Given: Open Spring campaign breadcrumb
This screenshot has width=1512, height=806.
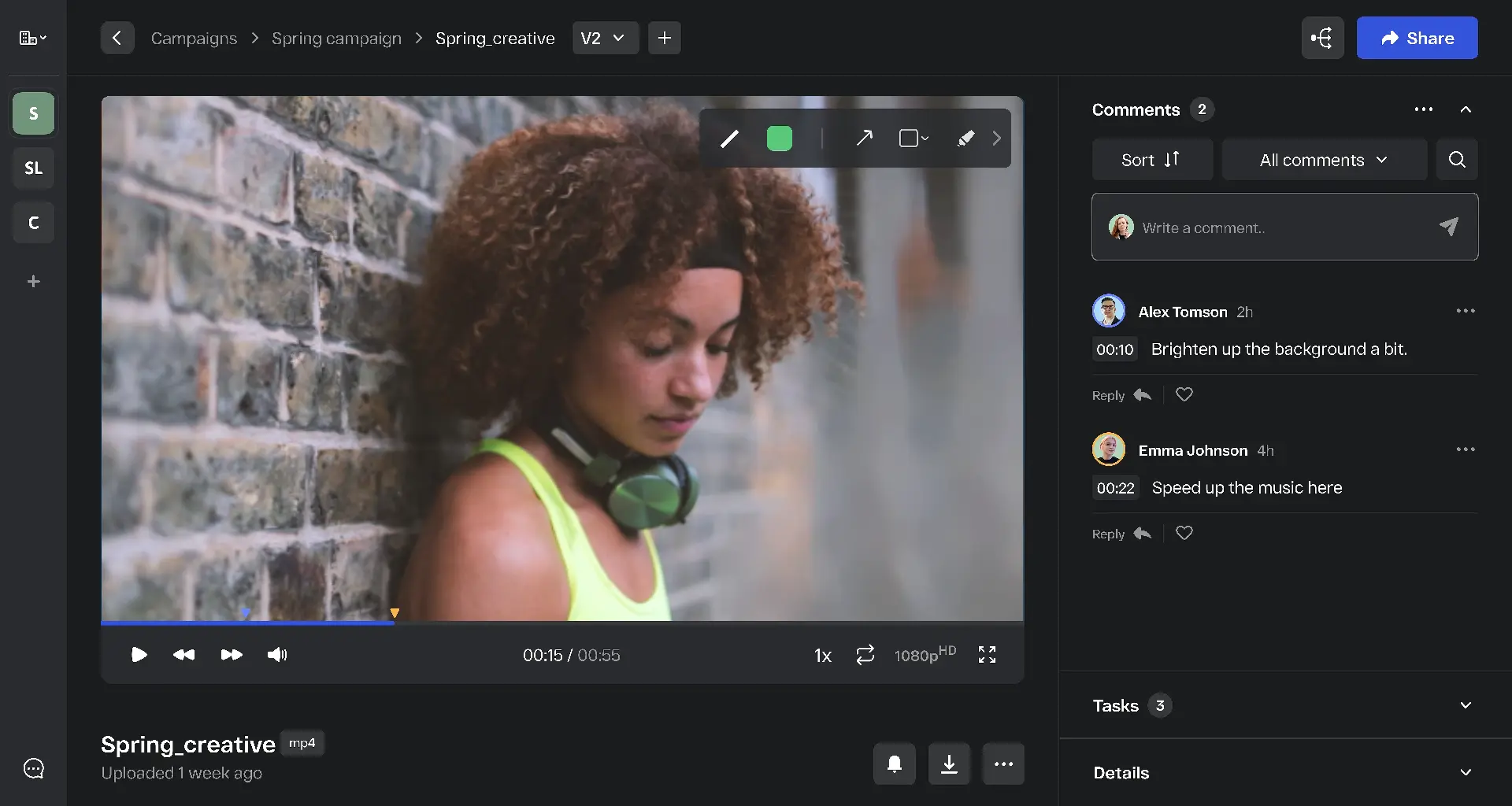Looking at the screenshot, I should pos(336,38).
